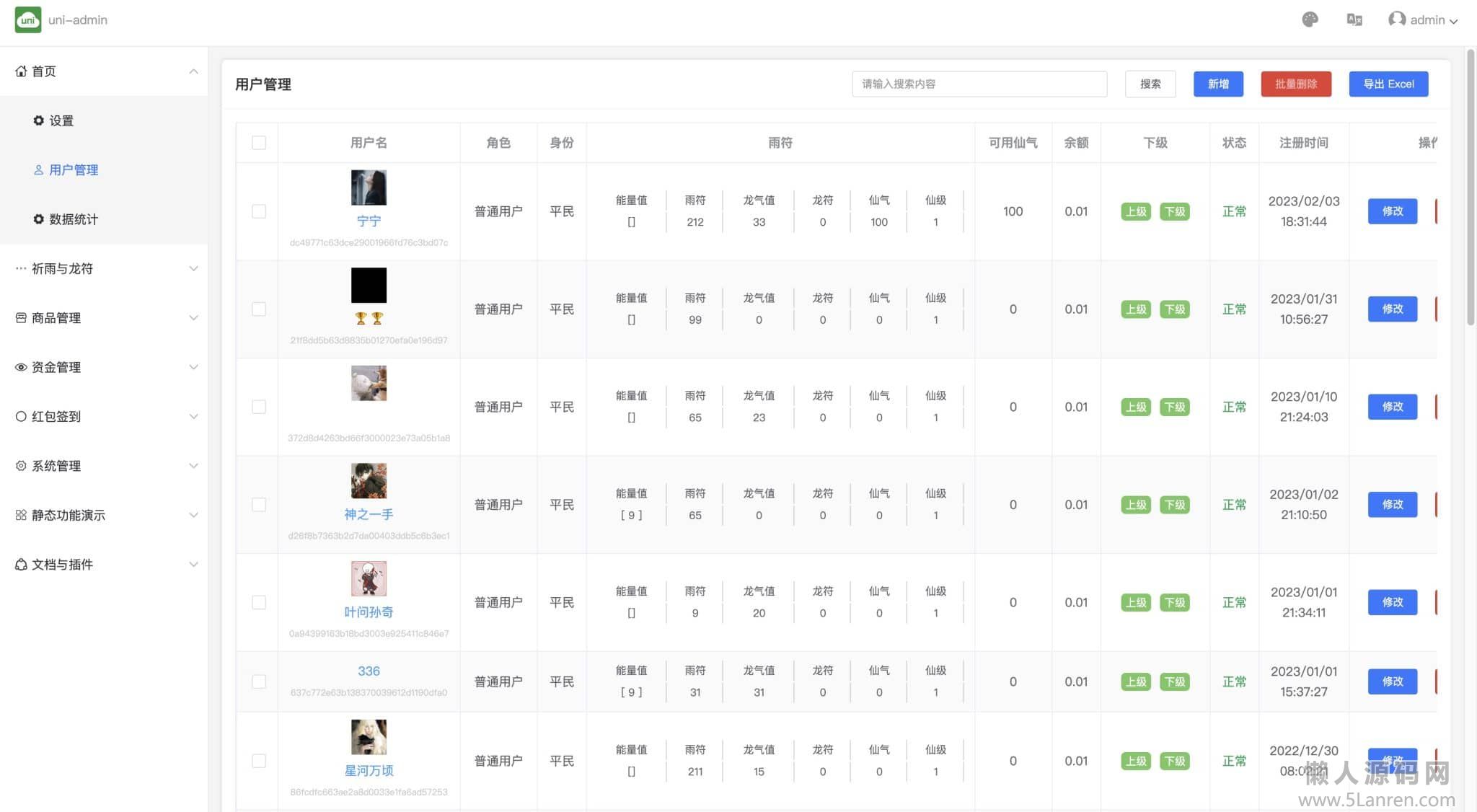Click the gear icon next to 设置
Screen dimensions: 1477x812
point(38,120)
